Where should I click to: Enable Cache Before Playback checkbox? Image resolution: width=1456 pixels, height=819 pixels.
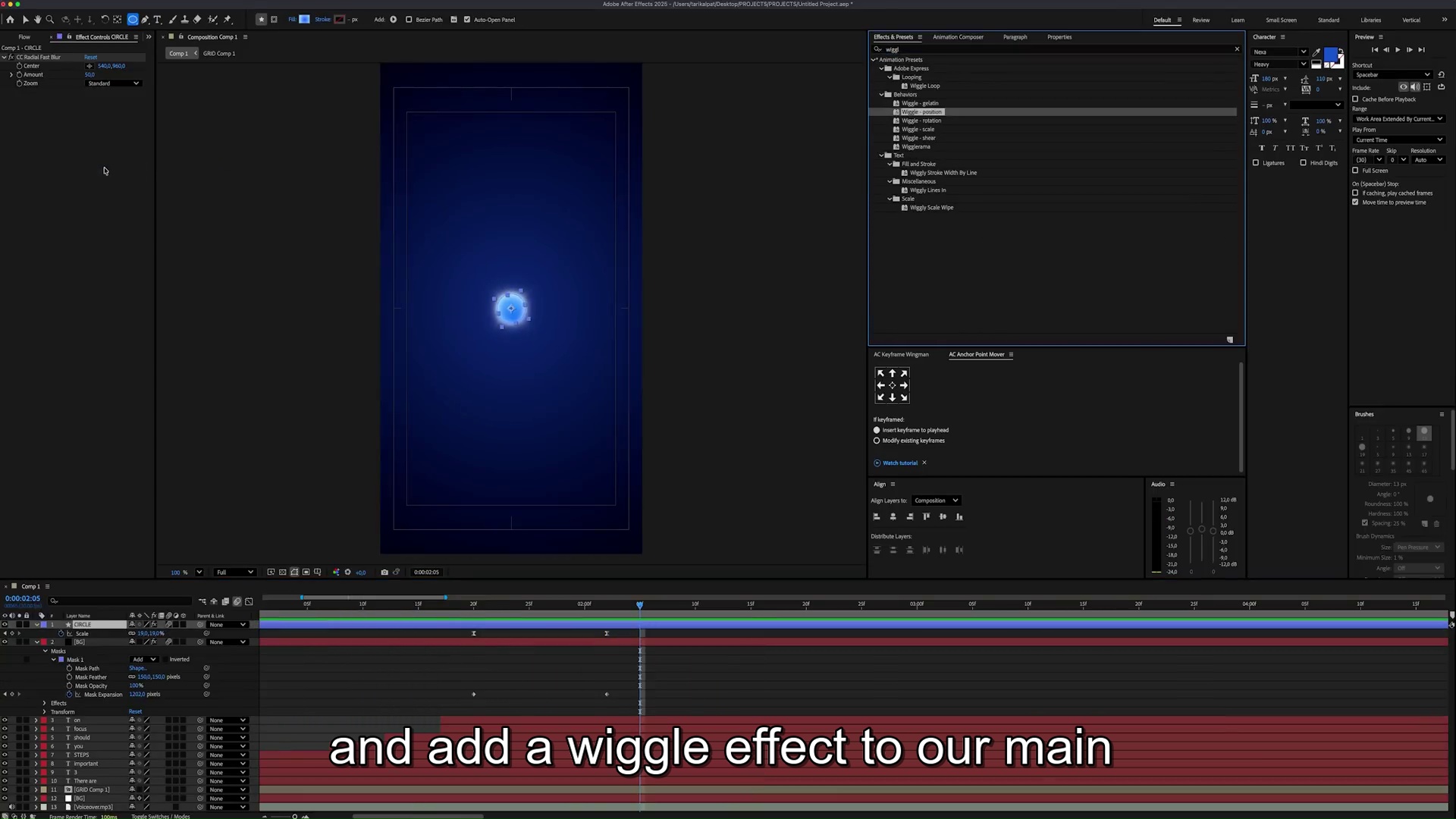[1355, 99]
